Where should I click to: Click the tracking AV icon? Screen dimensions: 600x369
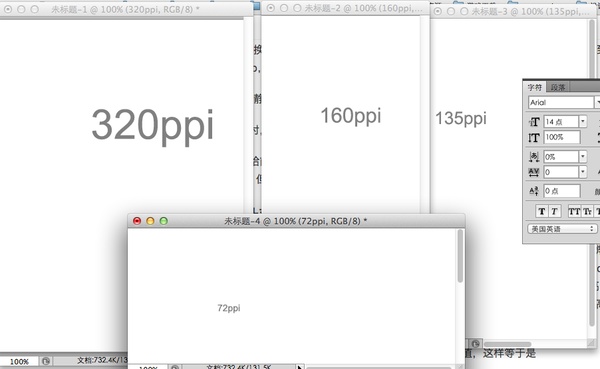click(534, 172)
